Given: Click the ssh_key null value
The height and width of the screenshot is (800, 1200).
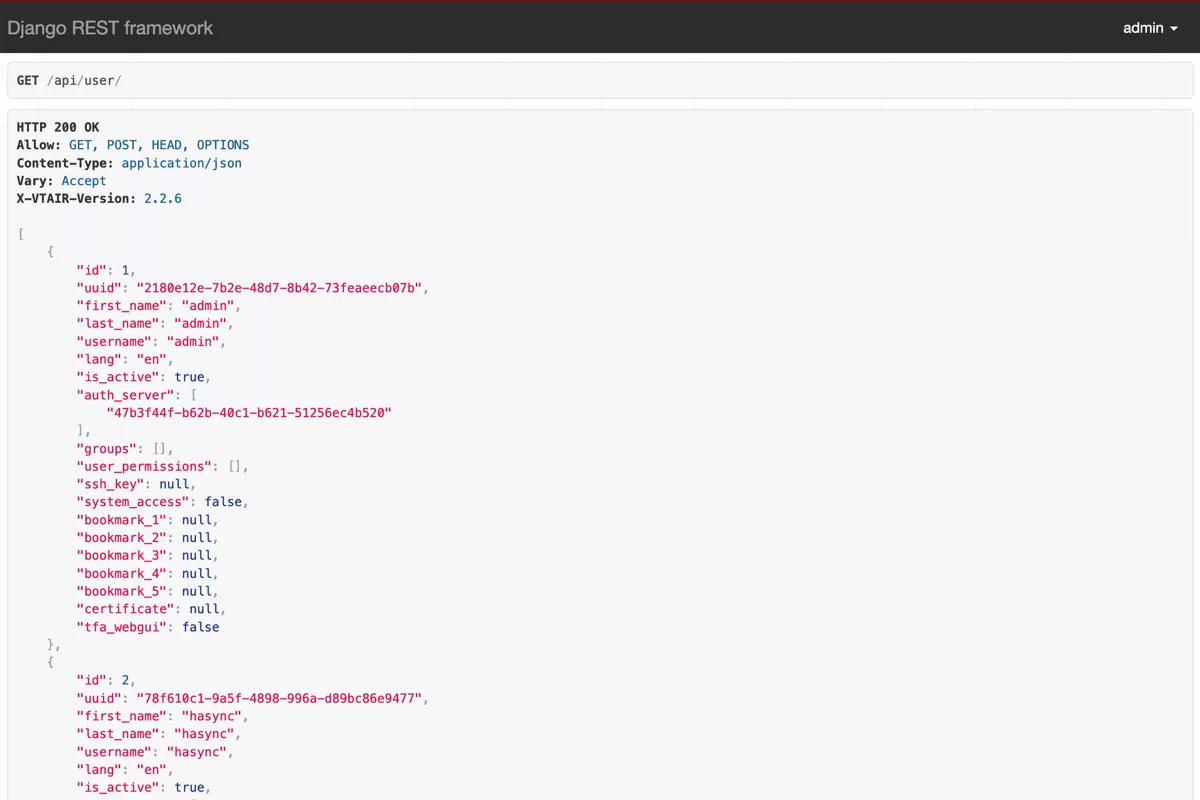Looking at the screenshot, I should (174, 483).
